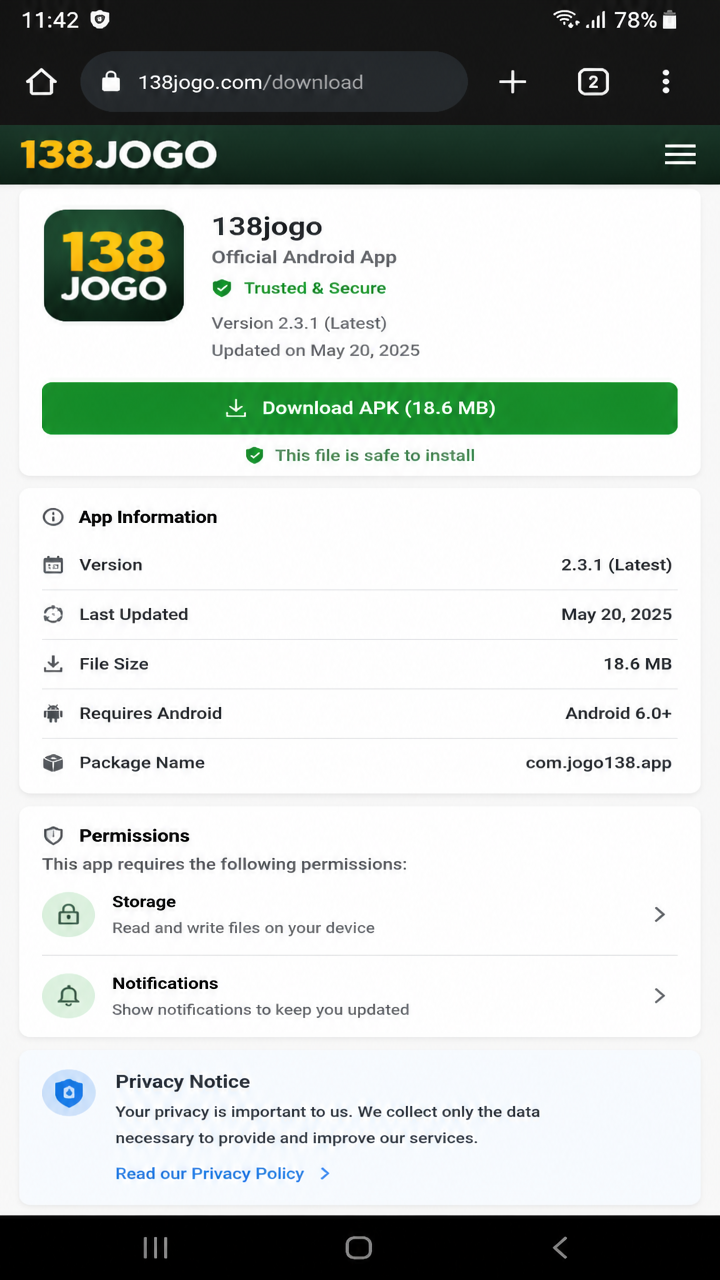Select the 'com.jogo138.app' package name
The height and width of the screenshot is (1280, 720).
tap(599, 762)
